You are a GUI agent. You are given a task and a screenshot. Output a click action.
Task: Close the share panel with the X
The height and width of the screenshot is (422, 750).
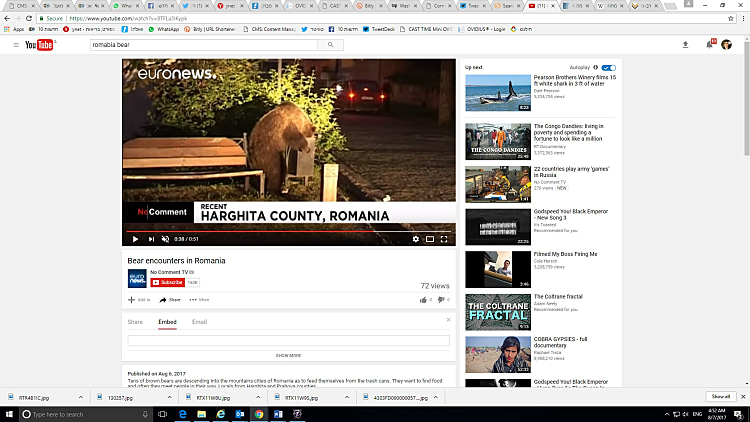448,320
